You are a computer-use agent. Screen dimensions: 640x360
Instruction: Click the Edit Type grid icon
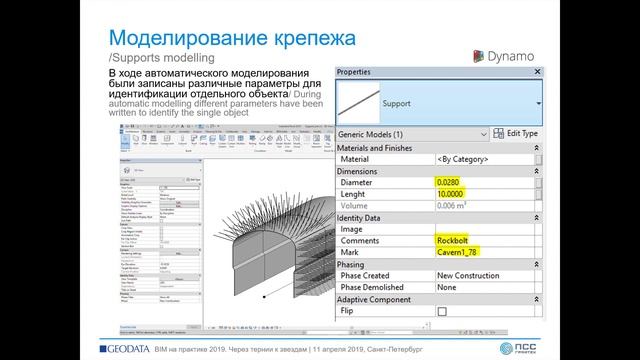[498, 133]
